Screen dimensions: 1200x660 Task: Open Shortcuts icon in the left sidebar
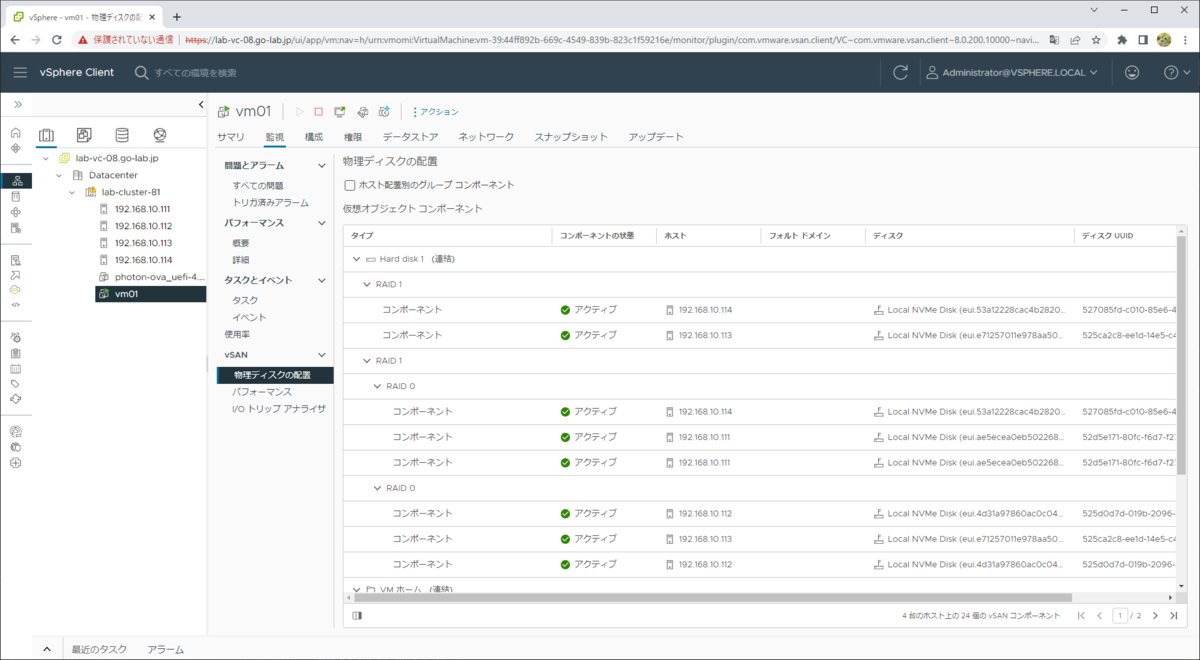[x=15, y=148]
